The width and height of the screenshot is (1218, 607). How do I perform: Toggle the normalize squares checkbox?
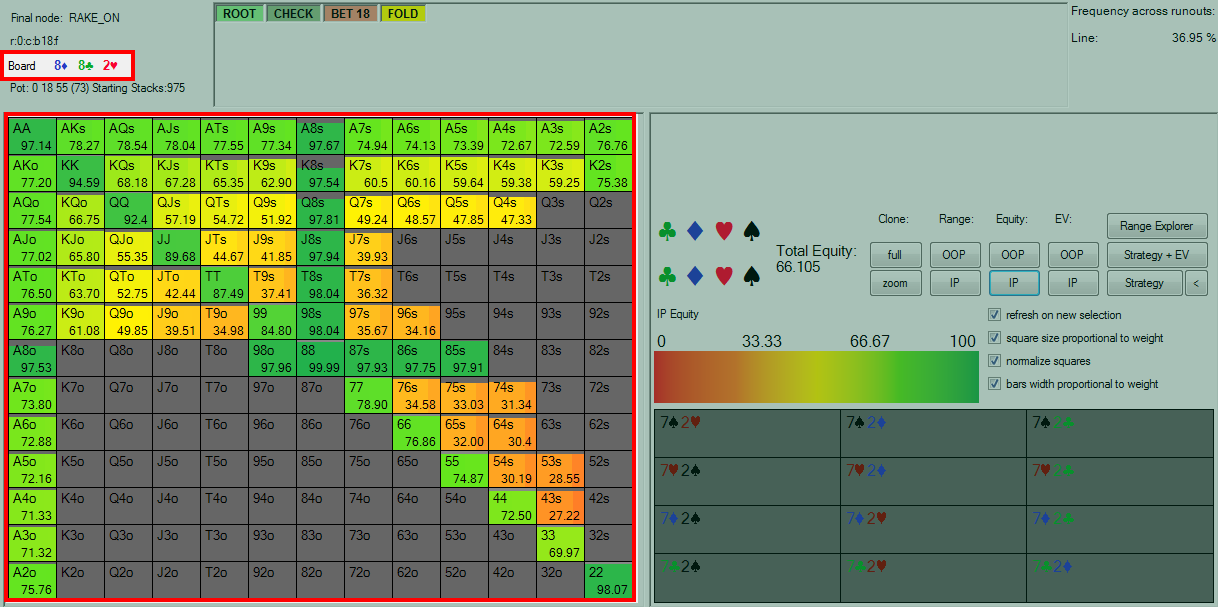click(994, 361)
